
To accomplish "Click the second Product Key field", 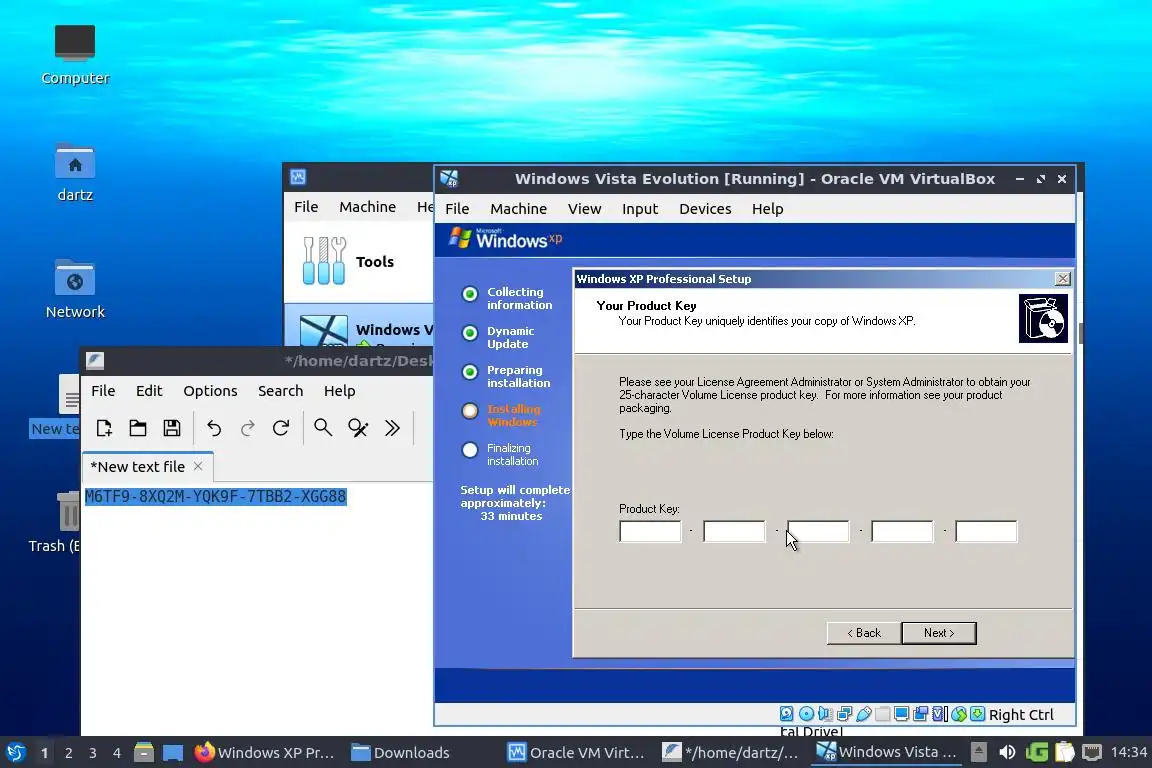I will pos(734,531).
